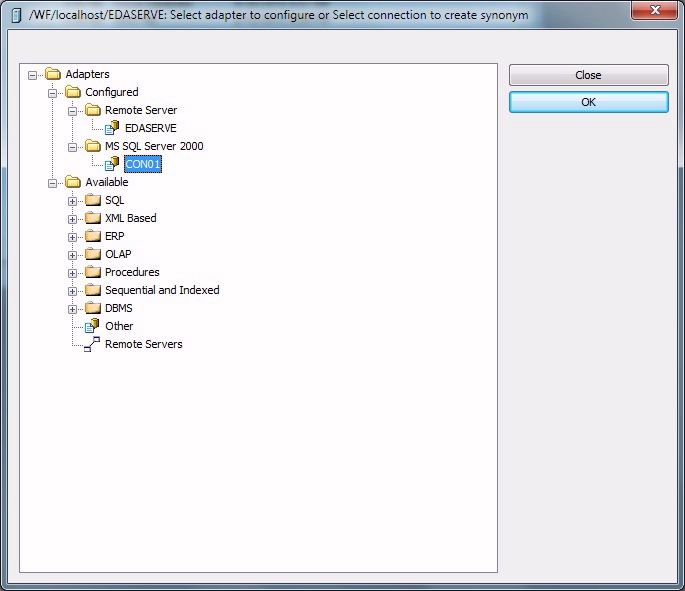Screen dimensions: 685x591
Task: Click the Remote Servers link icon
Action: click(x=92, y=344)
